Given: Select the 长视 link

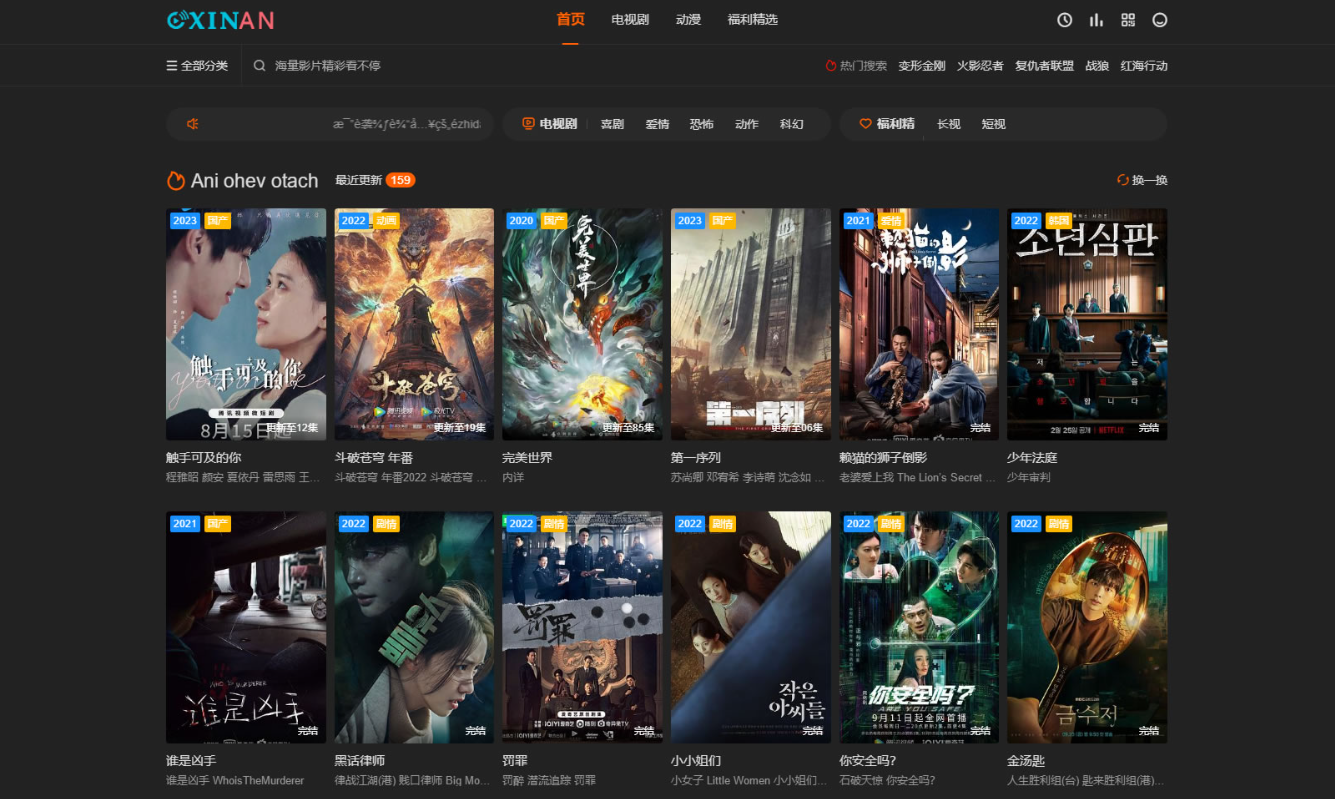Looking at the screenshot, I should click(949, 124).
